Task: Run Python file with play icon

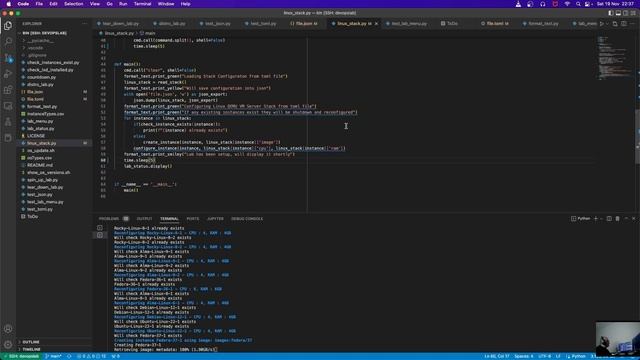Action: click(601, 24)
